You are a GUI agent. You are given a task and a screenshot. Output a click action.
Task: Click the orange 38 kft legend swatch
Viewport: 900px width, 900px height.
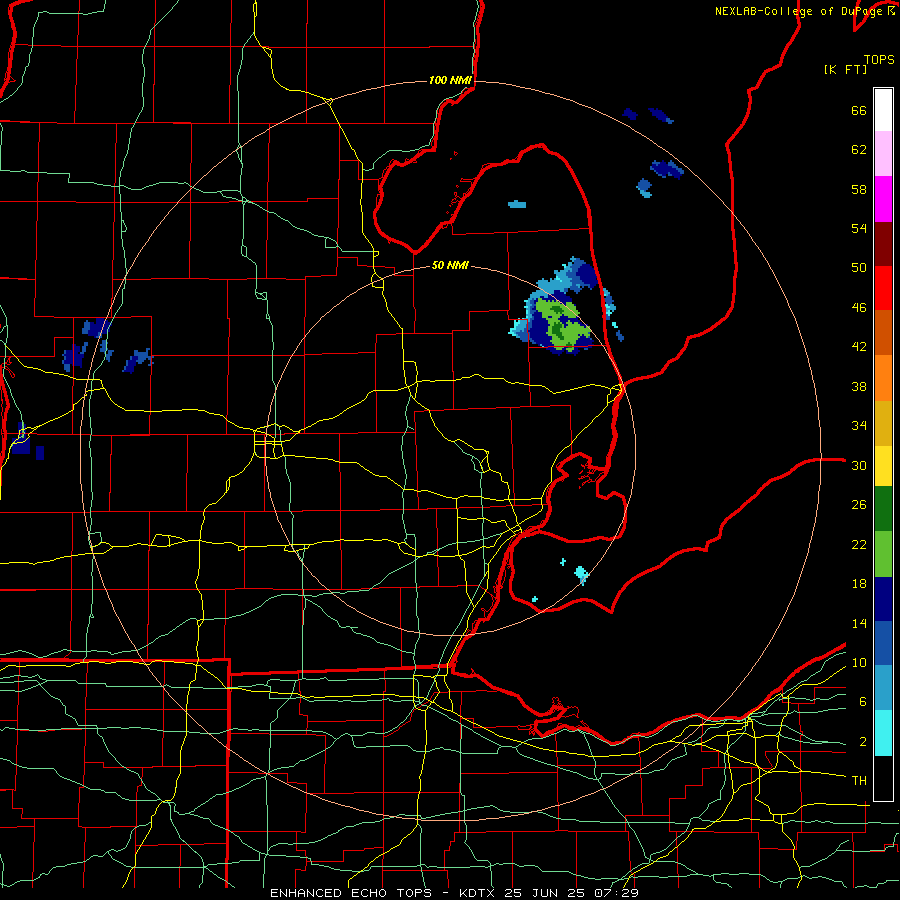[x=883, y=378]
